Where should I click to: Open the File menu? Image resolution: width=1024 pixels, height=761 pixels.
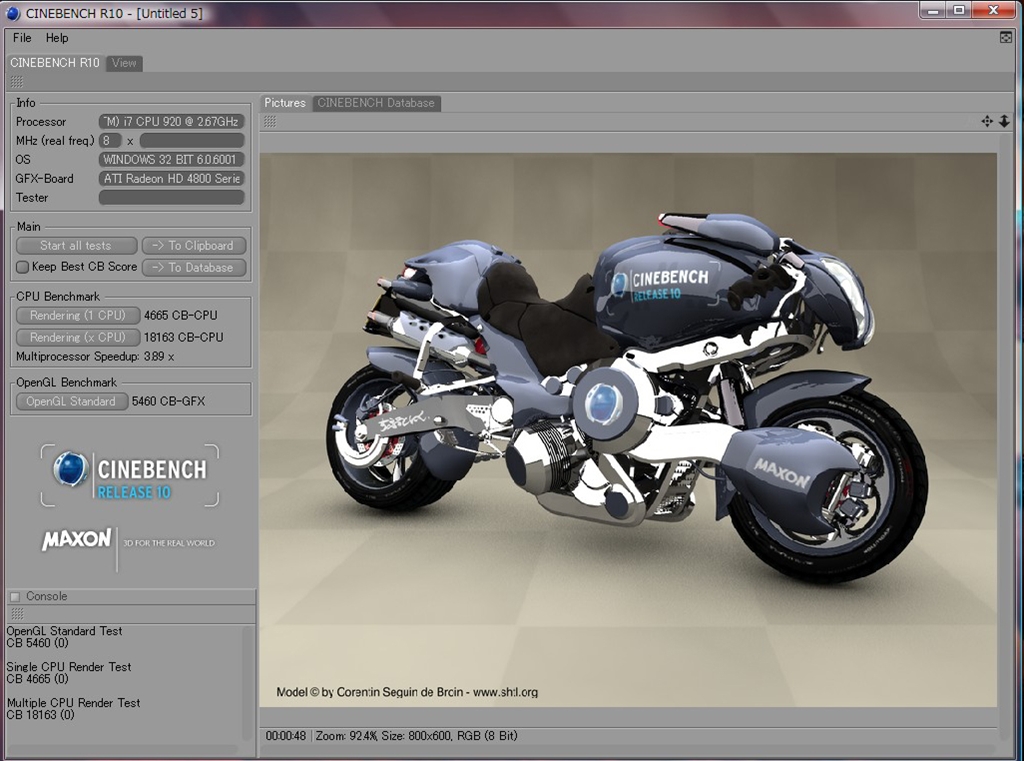22,38
